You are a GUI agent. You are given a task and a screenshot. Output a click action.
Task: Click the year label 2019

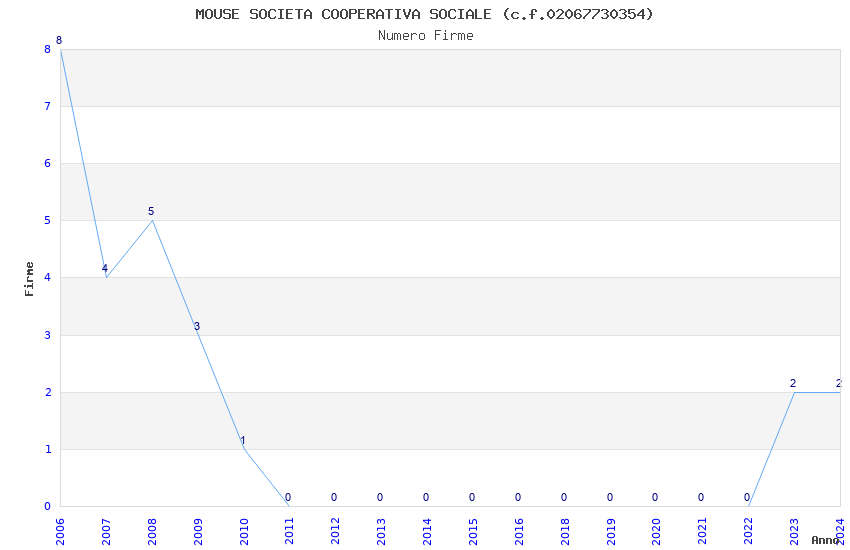(x=611, y=531)
